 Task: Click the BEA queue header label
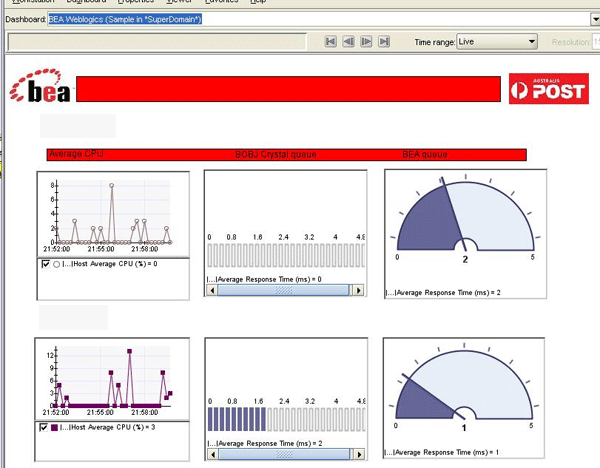(425, 154)
